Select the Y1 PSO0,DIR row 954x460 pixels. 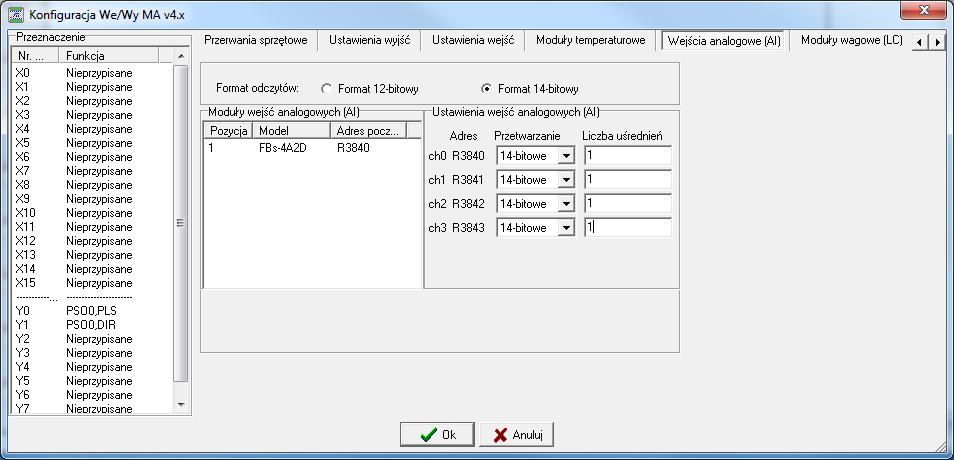[92, 325]
